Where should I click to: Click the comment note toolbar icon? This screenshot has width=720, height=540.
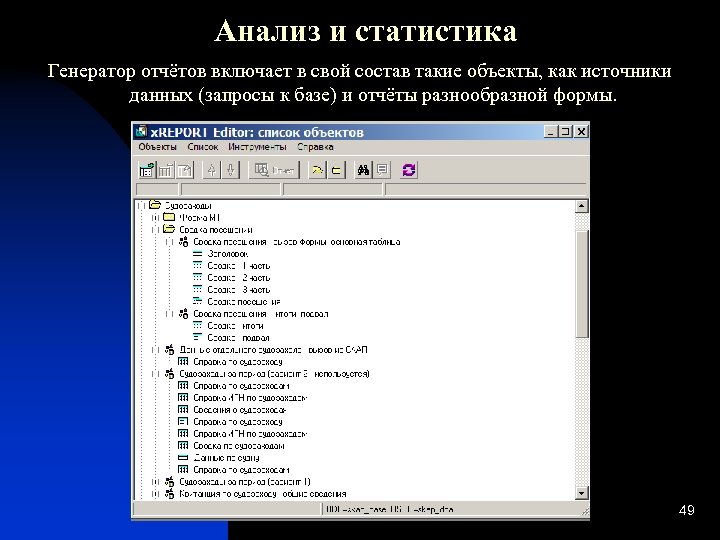382,170
